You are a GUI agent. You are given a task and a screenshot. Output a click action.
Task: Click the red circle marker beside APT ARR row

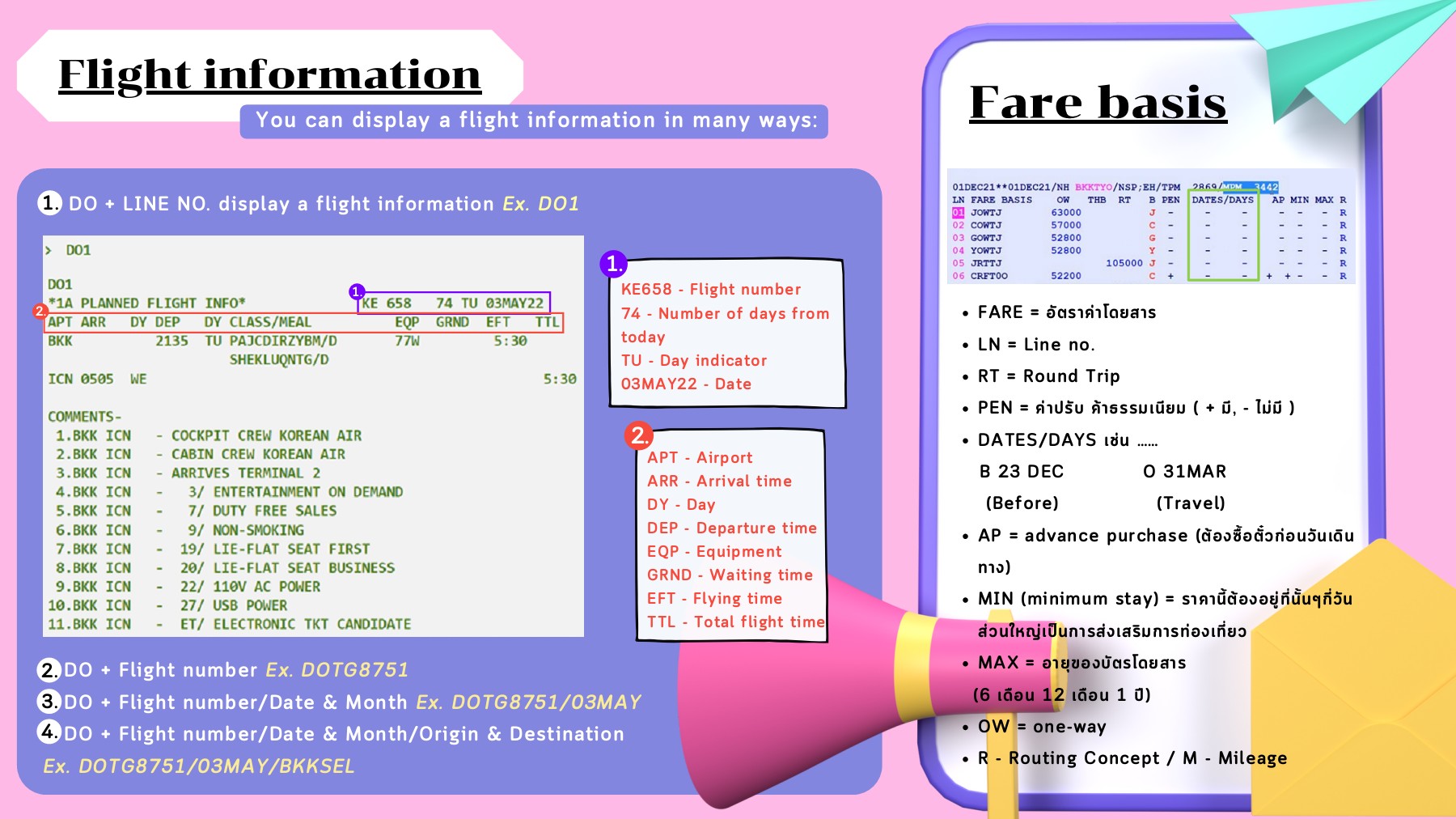point(41,310)
